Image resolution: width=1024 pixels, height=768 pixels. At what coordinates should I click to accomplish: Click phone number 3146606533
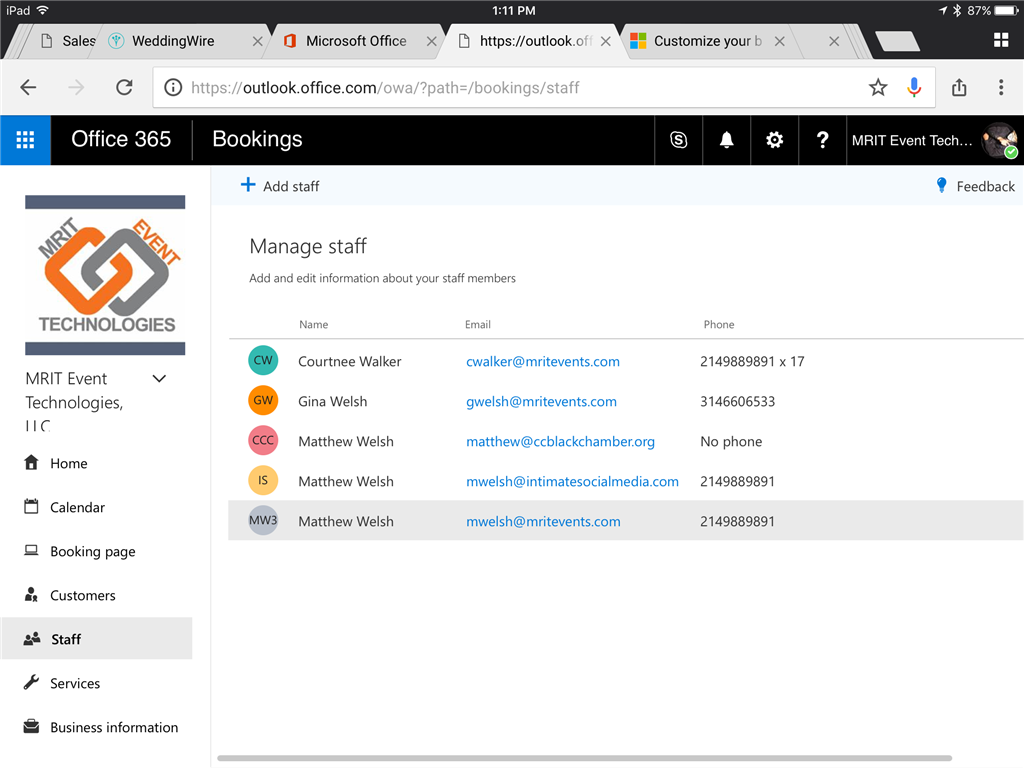pos(737,401)
